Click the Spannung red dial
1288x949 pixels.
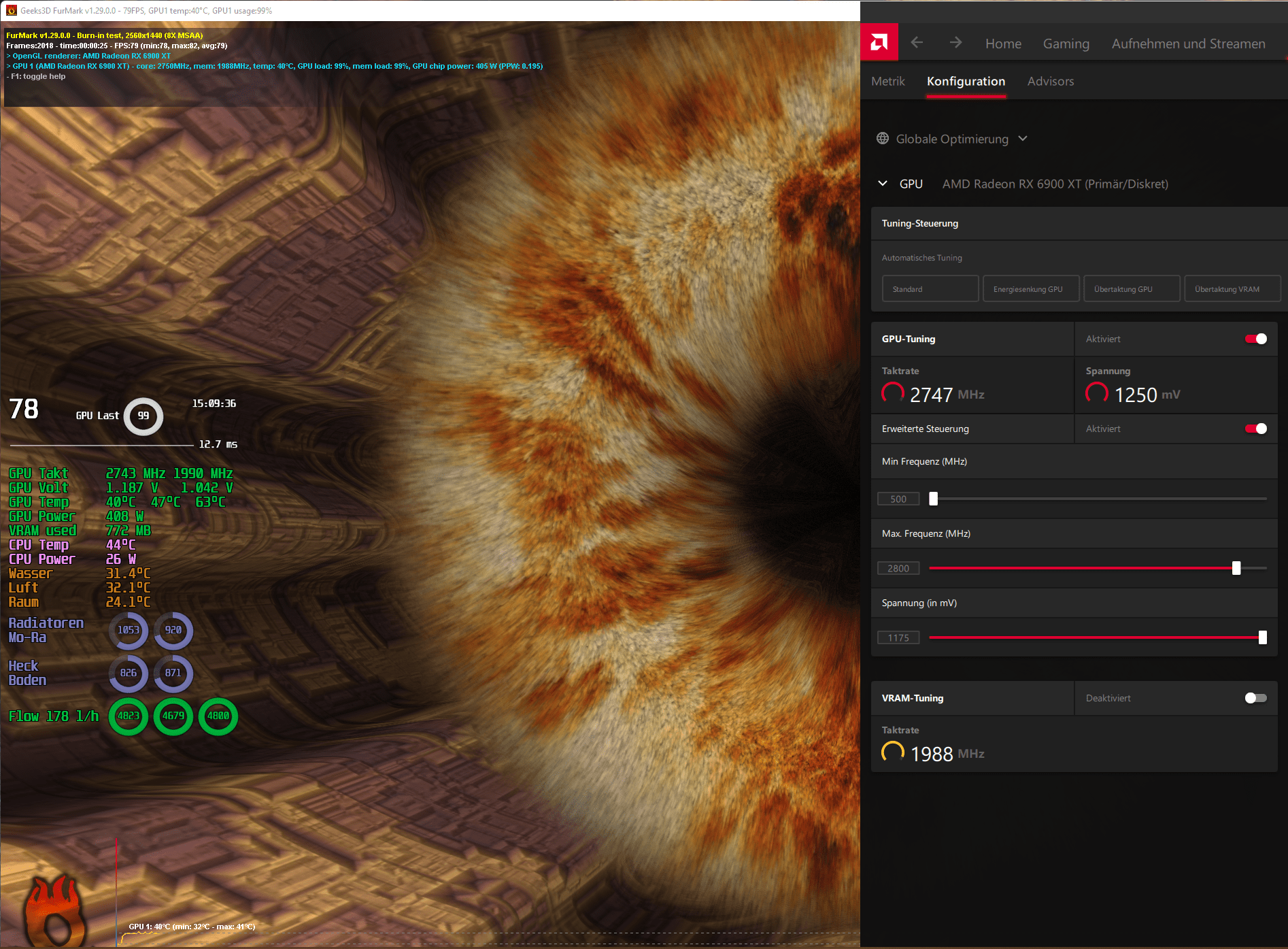tap(1097, 393)
